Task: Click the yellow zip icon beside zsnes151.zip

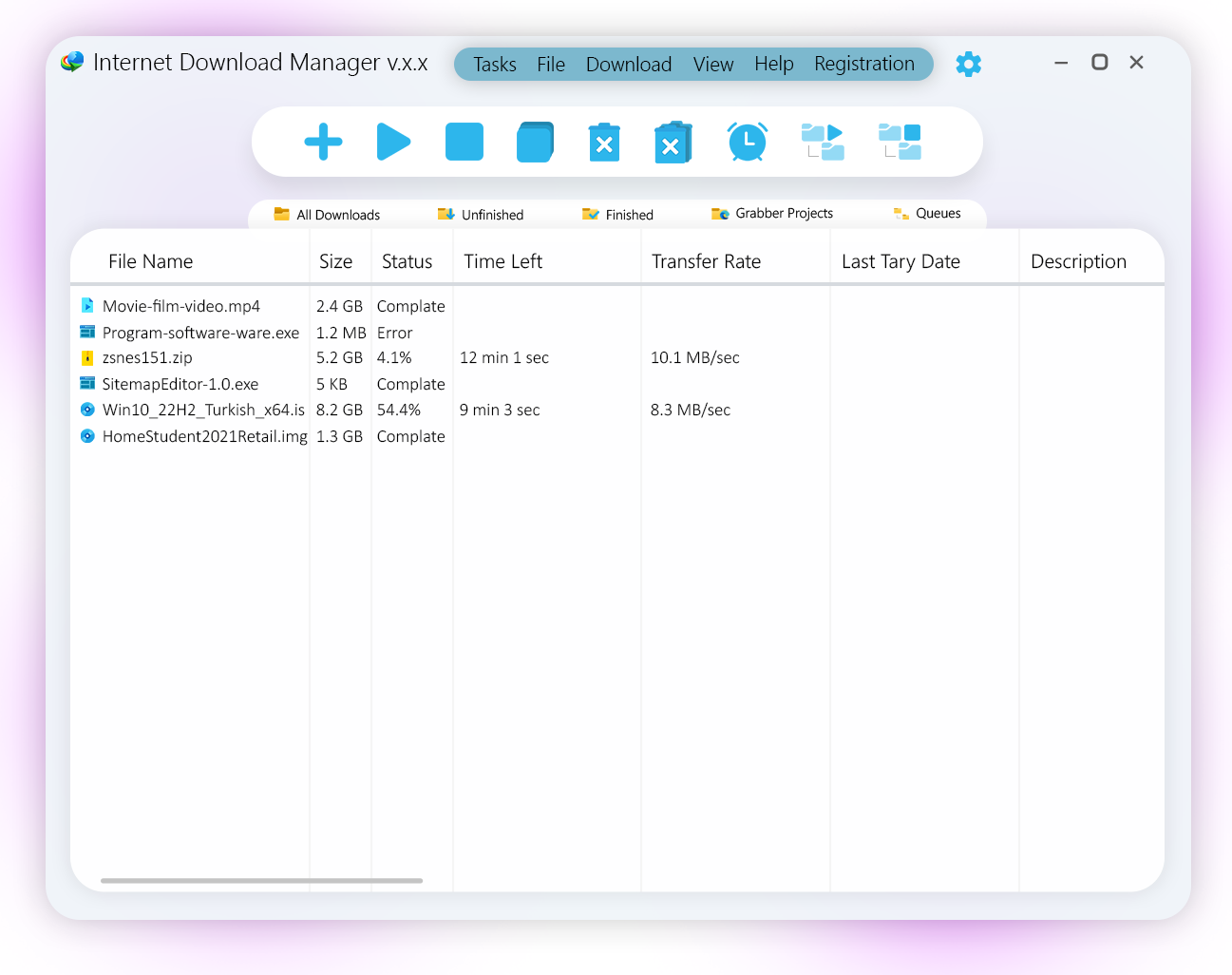Action: (x=87, y=358)
